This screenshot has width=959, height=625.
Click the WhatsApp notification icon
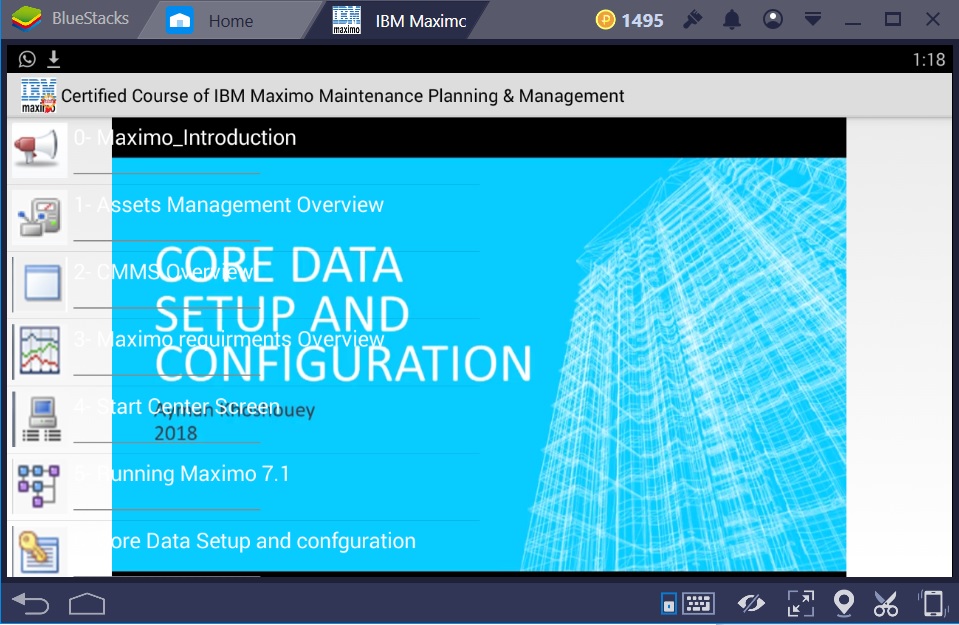(27, 59)
